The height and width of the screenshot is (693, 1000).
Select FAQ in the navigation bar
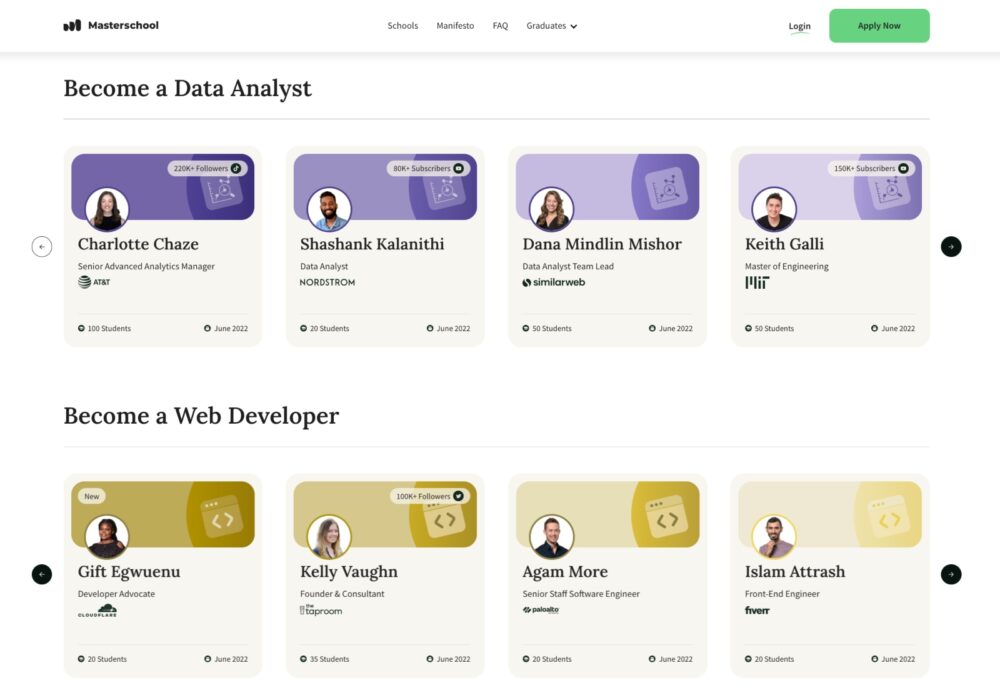(x=500, y=26)
